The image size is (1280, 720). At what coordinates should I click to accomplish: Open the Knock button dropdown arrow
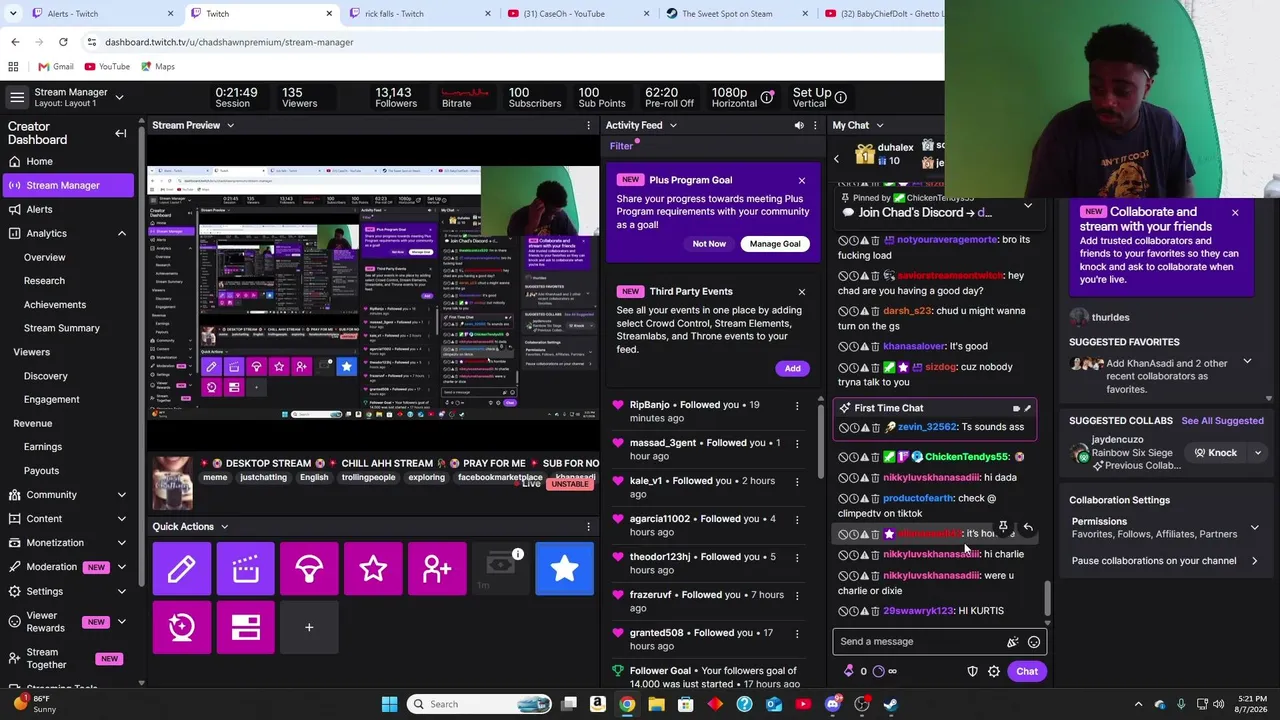1258,453
